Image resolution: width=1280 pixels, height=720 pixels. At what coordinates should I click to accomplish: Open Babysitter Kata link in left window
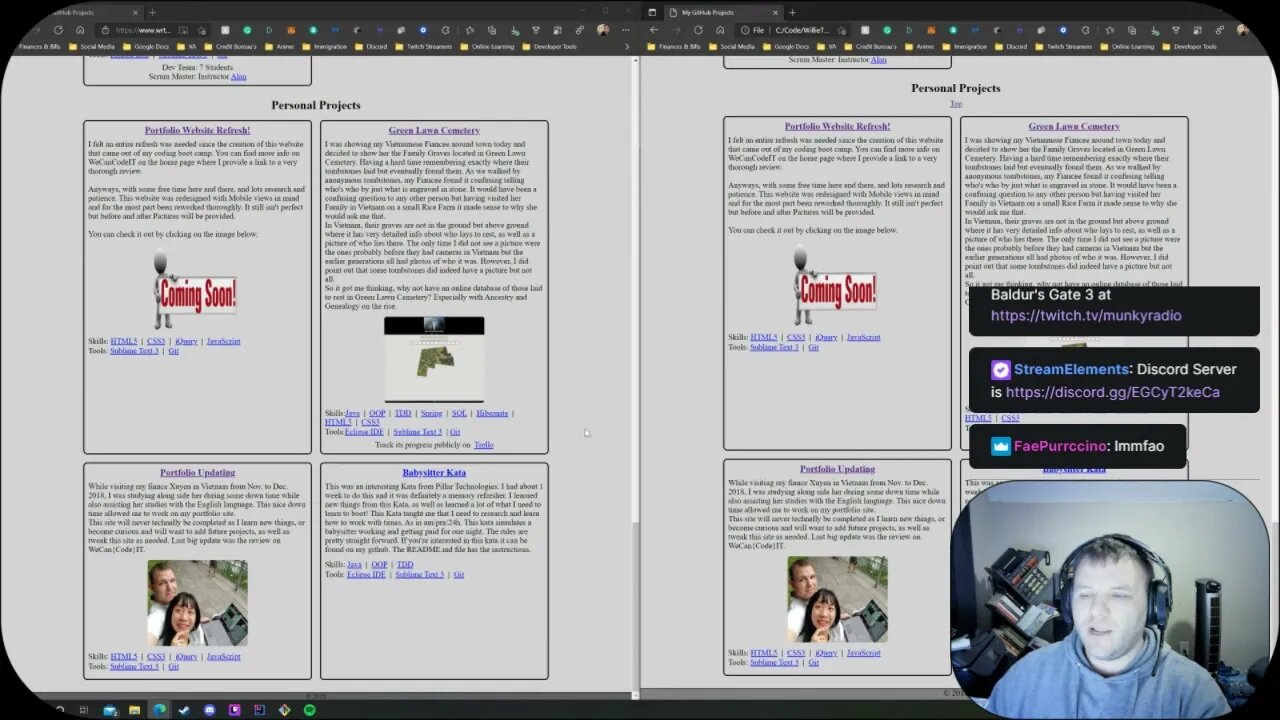click(434, 472)
